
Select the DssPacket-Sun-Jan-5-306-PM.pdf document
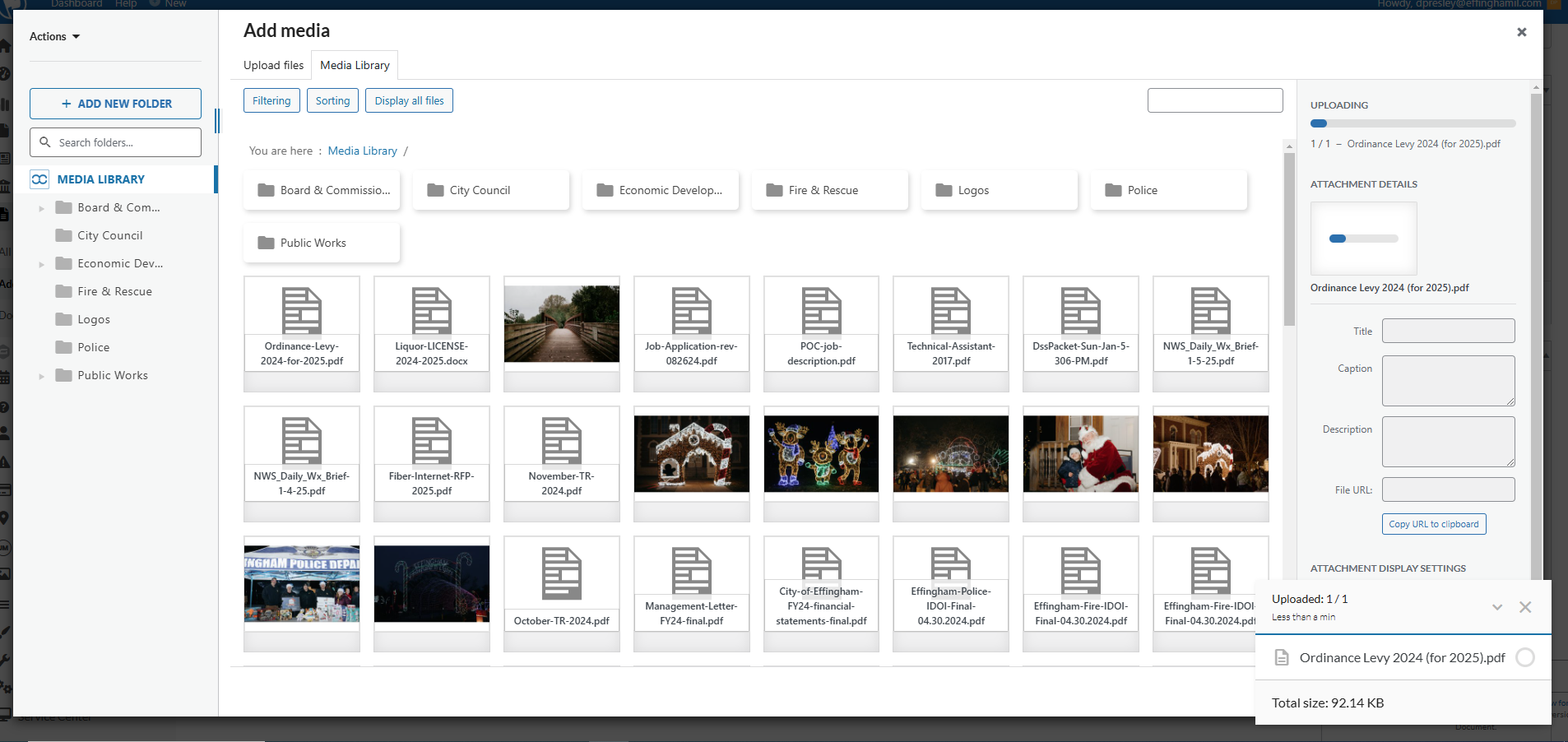click(x=1081, y=334)
